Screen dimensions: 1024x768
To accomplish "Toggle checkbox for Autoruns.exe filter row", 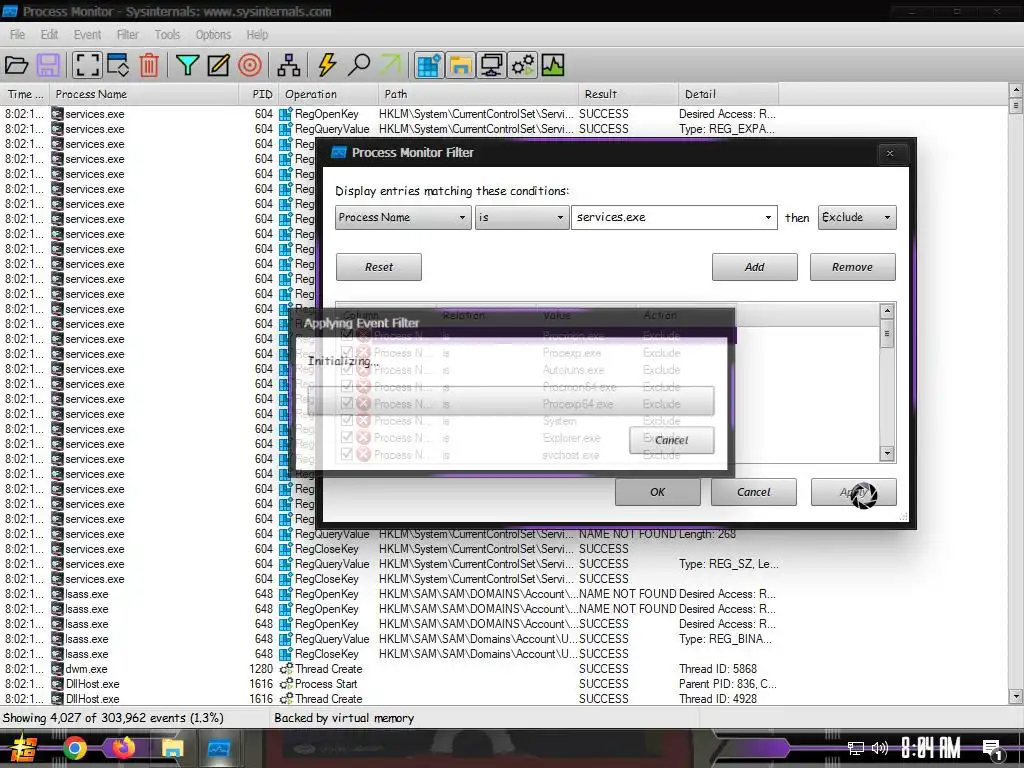I will pos(347,370).
